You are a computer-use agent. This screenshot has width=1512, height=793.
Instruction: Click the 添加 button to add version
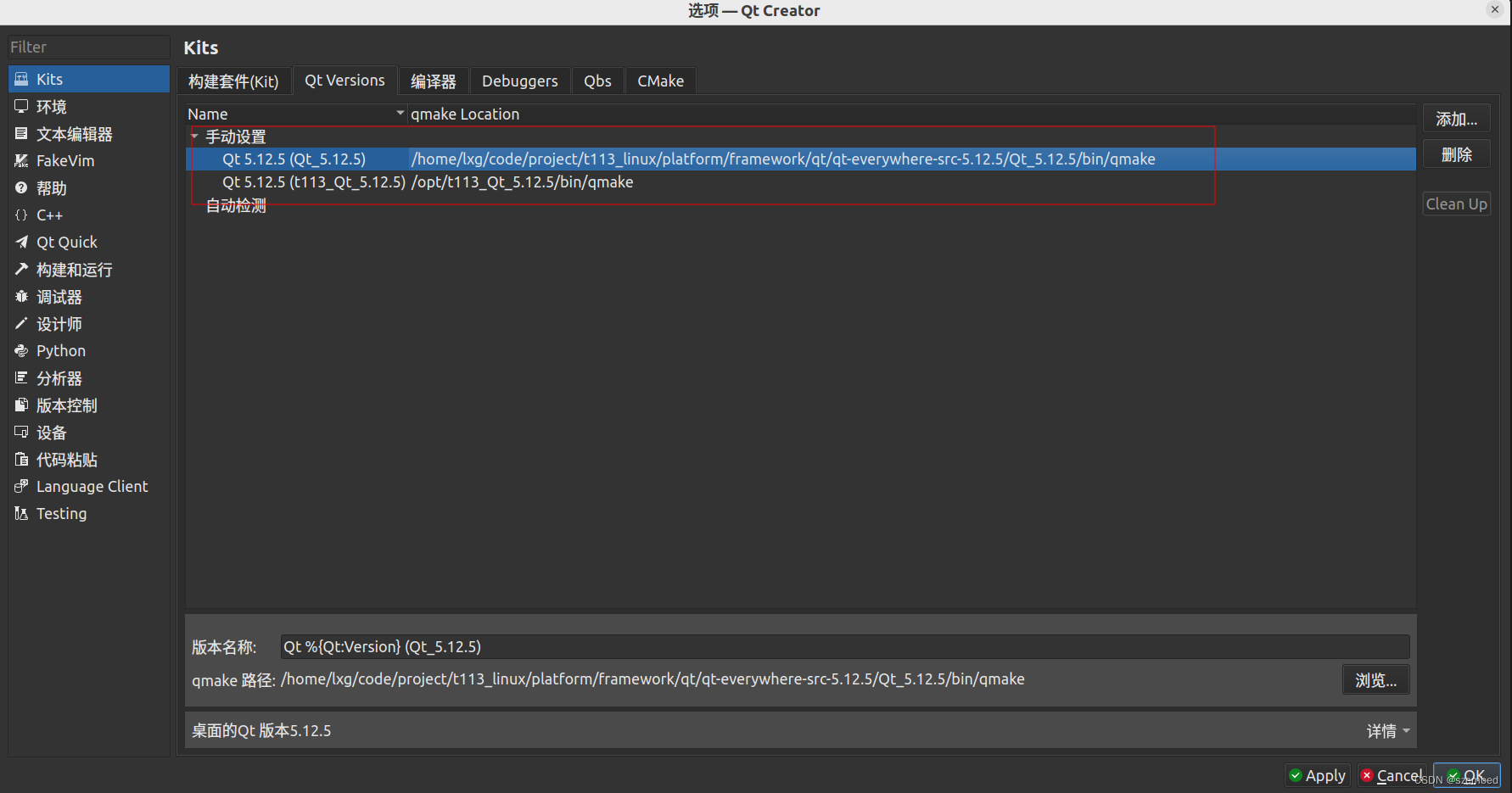point(1456,118)
